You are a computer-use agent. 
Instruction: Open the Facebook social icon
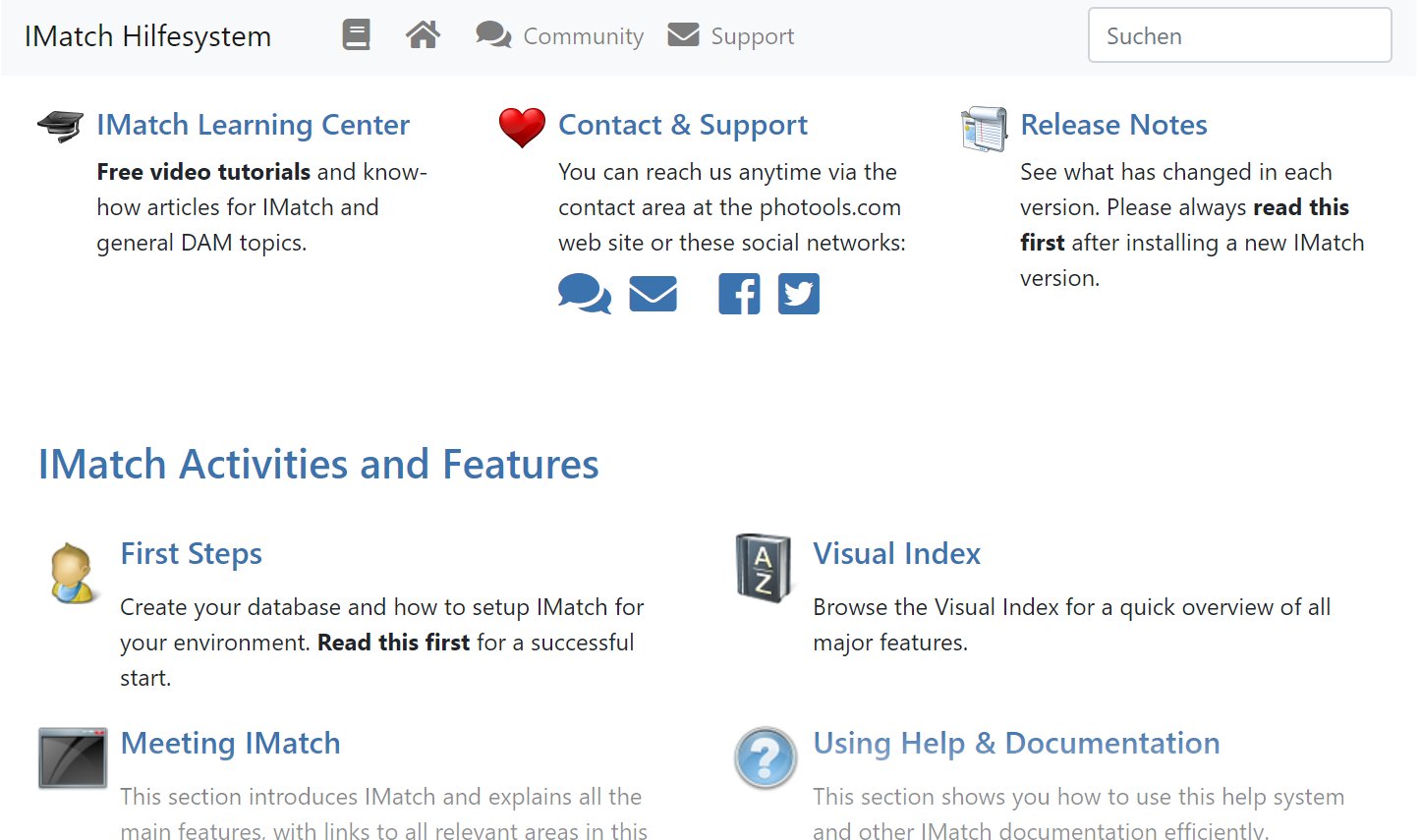[x=739, y=294]
